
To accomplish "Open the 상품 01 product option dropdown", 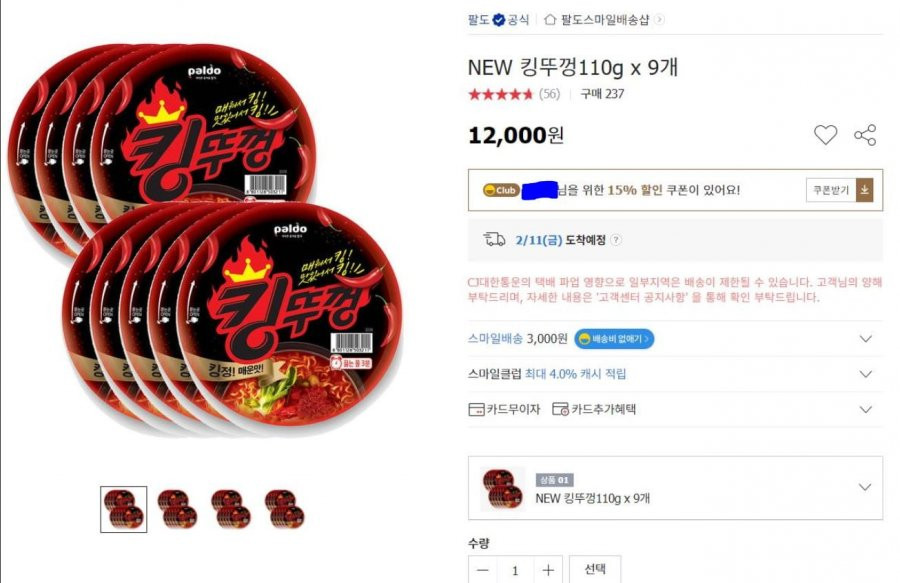I will 675,488.
